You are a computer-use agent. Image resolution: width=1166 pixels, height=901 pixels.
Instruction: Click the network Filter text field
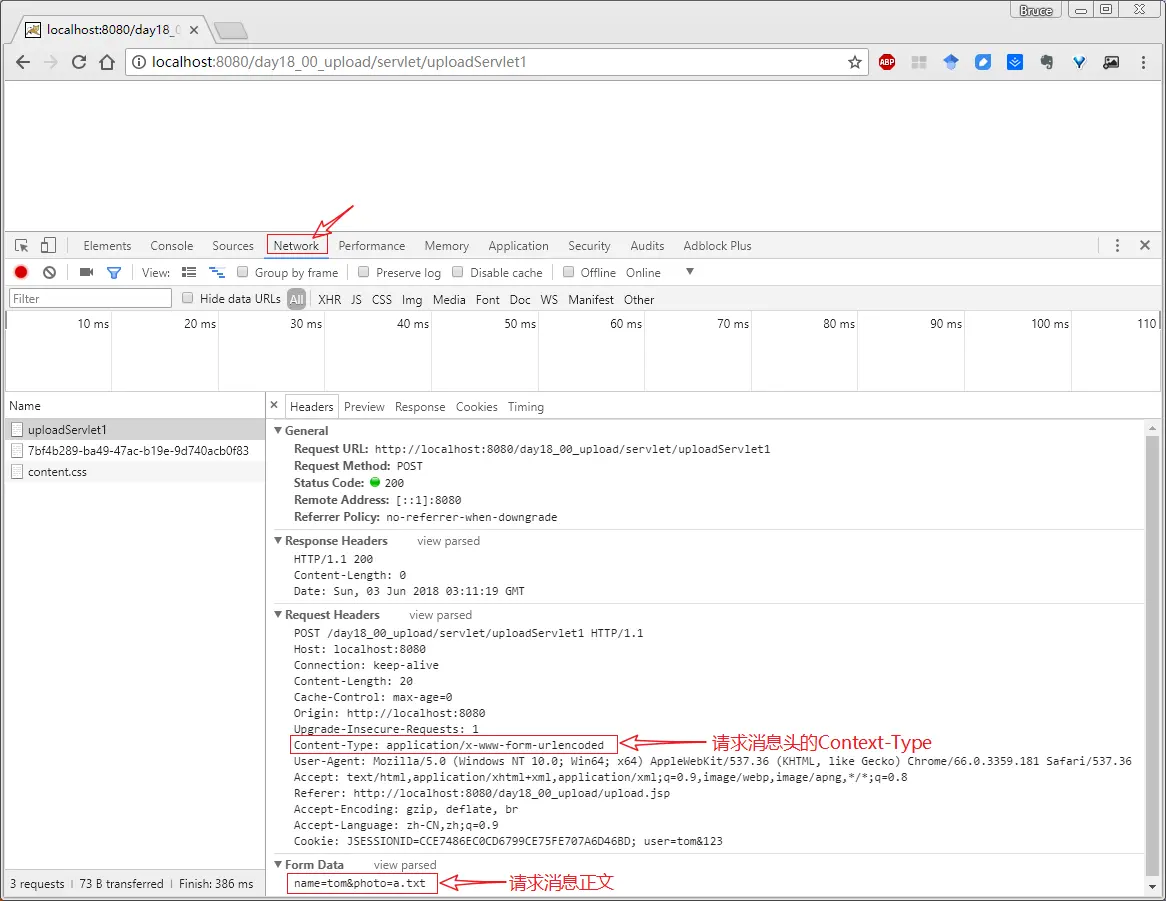click(90, 298)
